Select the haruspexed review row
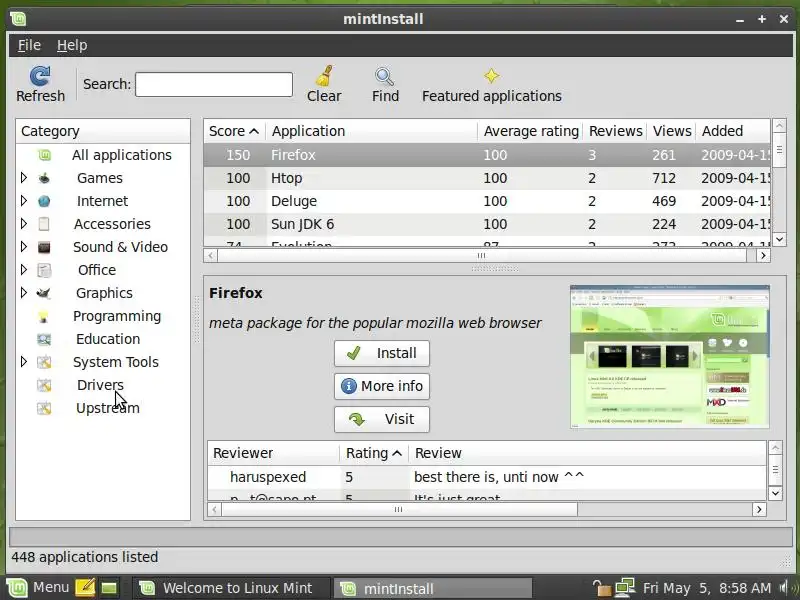This screenshot has height=600, width=800. [487, 477]
